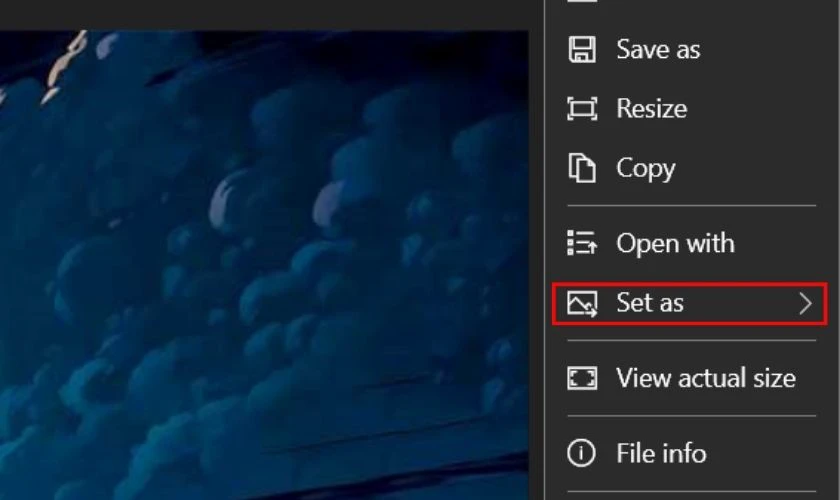Choose the Save as text label
This screenshot has height=500, width=840.
click(658, 49)
